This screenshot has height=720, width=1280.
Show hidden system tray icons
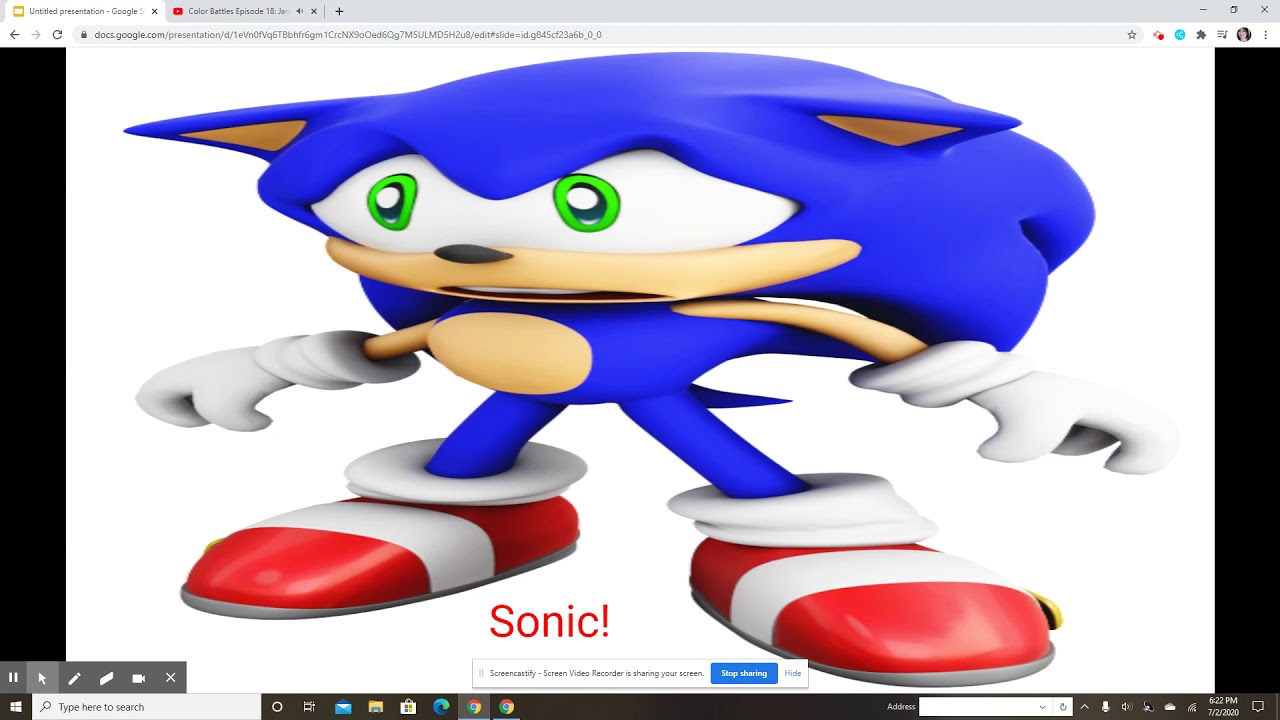(x=1084, y=707)
